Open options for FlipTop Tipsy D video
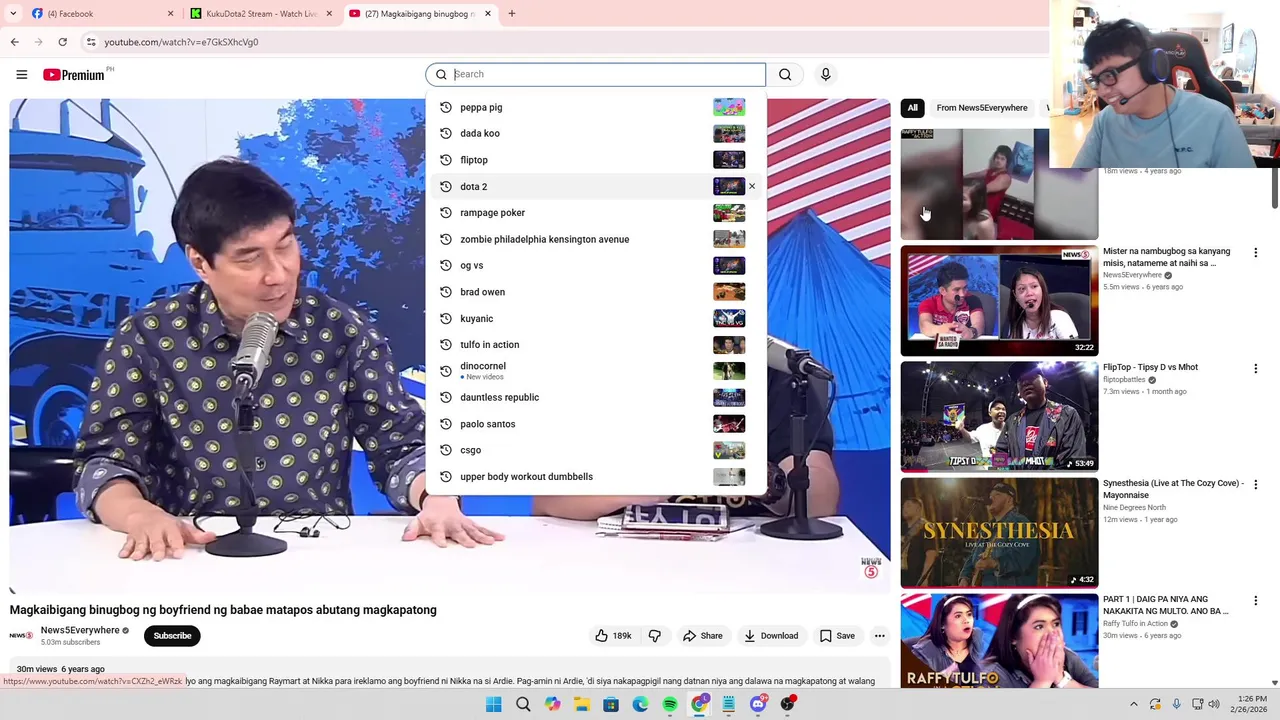 [1256, 369]
